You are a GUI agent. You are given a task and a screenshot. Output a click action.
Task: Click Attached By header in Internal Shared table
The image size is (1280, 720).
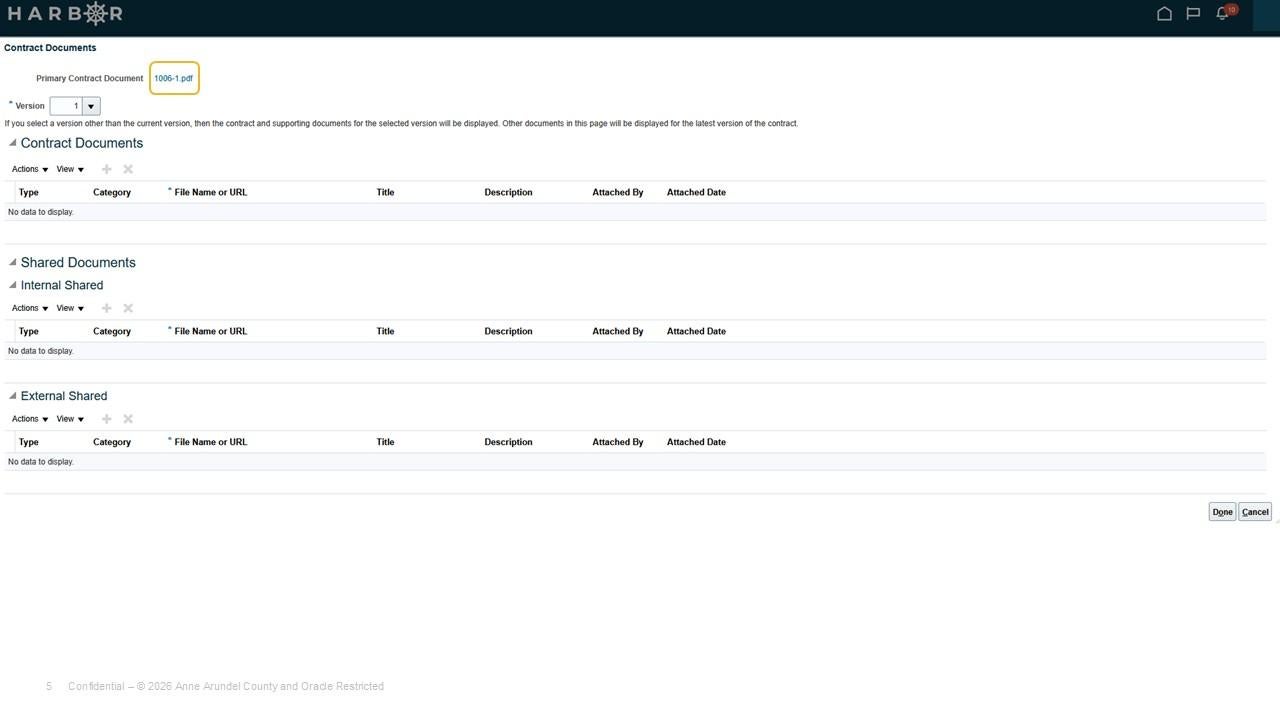coord(618,331)
